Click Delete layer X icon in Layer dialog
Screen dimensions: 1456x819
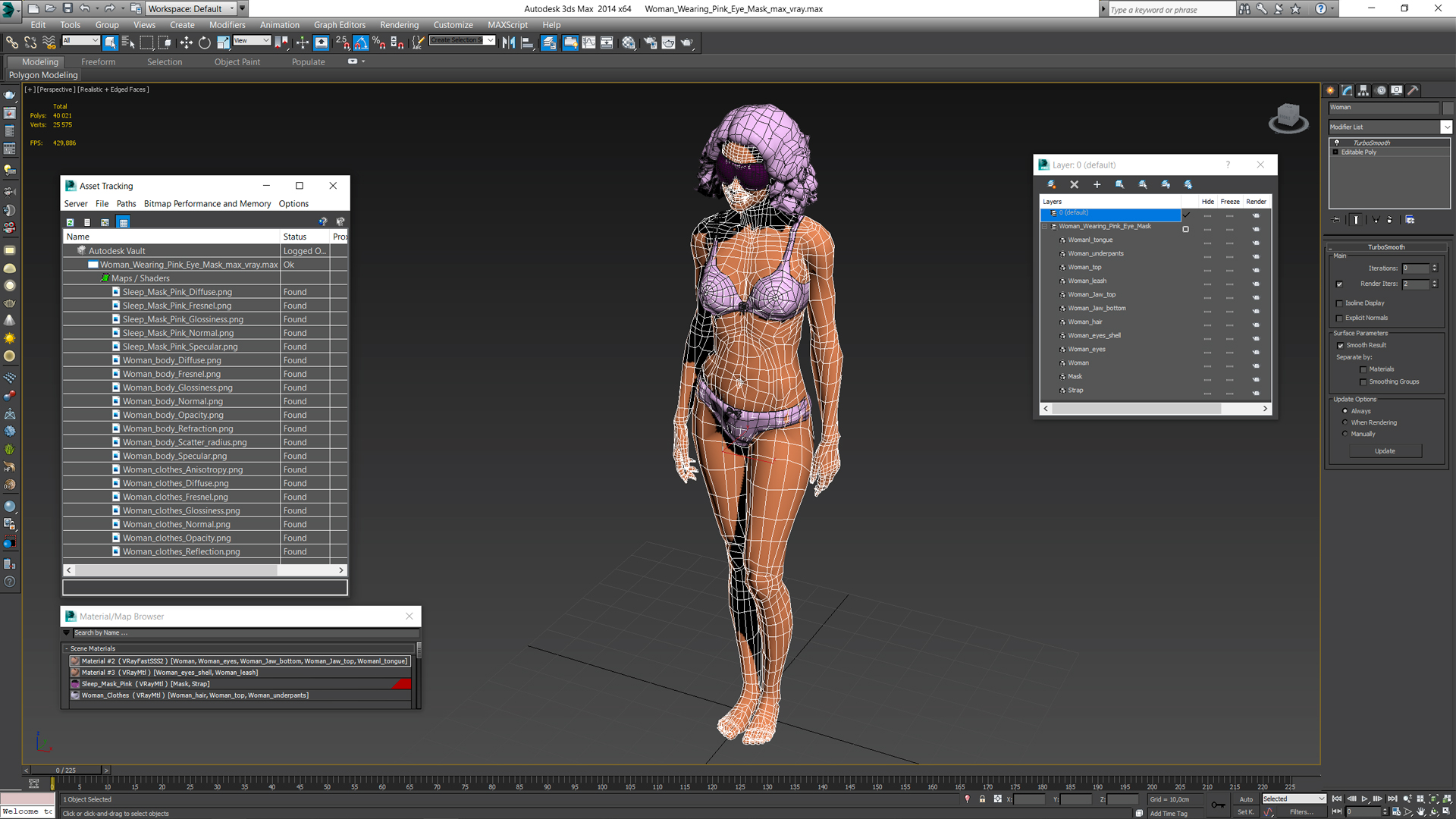[1074, 184]
